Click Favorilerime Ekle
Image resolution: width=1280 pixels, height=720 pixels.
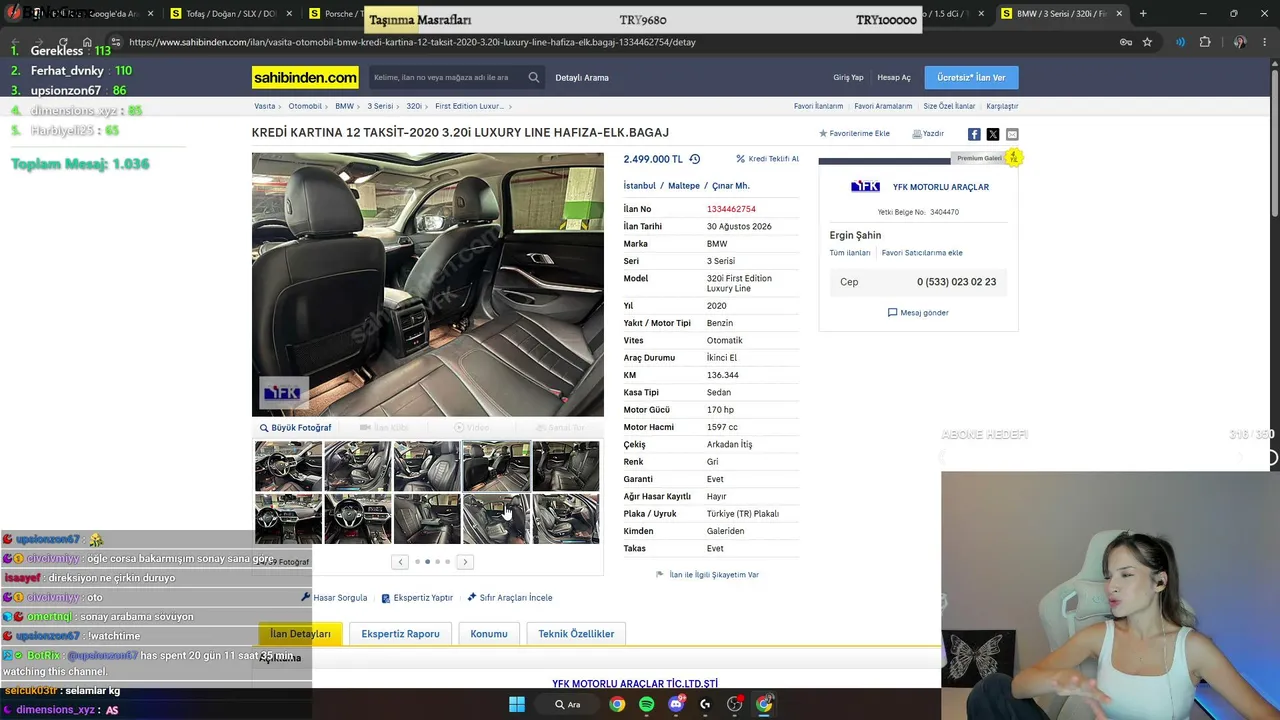coord(854,133)
